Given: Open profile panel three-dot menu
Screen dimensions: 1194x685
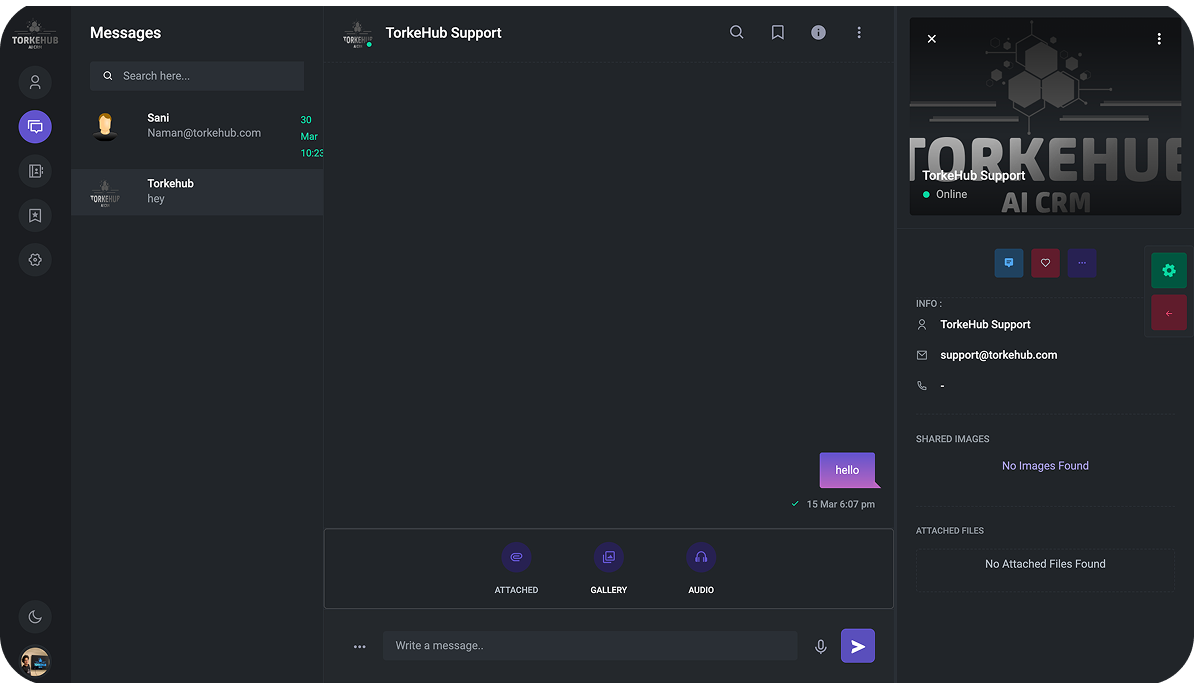Looking at the screenshot, I should pyautogui.click(x=1159, y=39).
